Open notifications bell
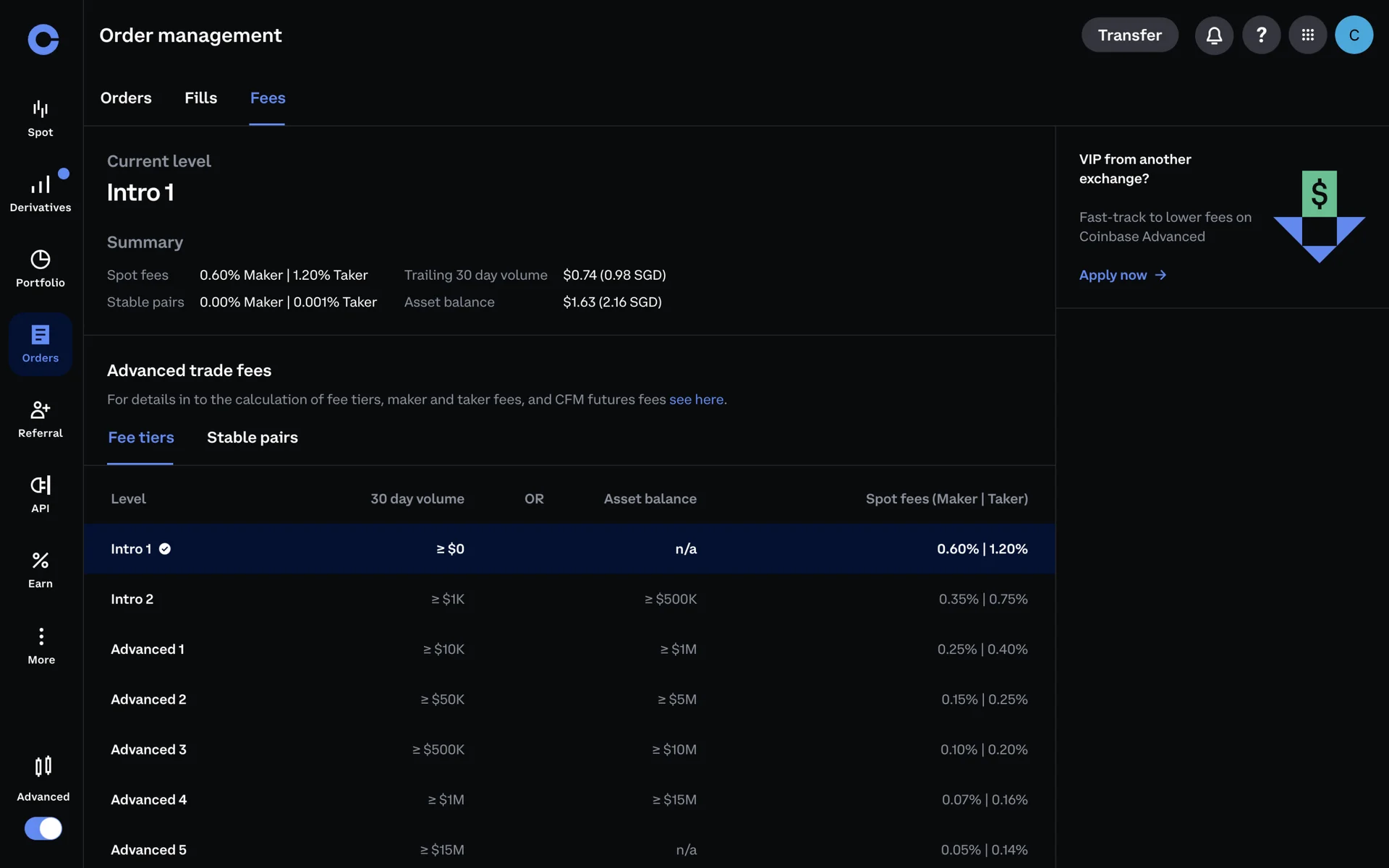1389x868 pixels. pyautogui.click(x=1214, y=35)
